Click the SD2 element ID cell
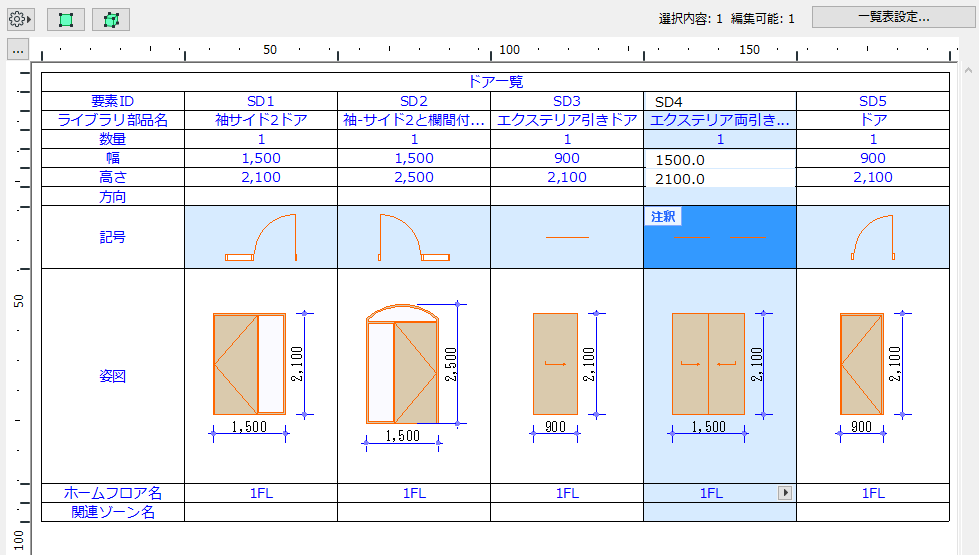Screen dimensions: 979x555 [414, 101]
